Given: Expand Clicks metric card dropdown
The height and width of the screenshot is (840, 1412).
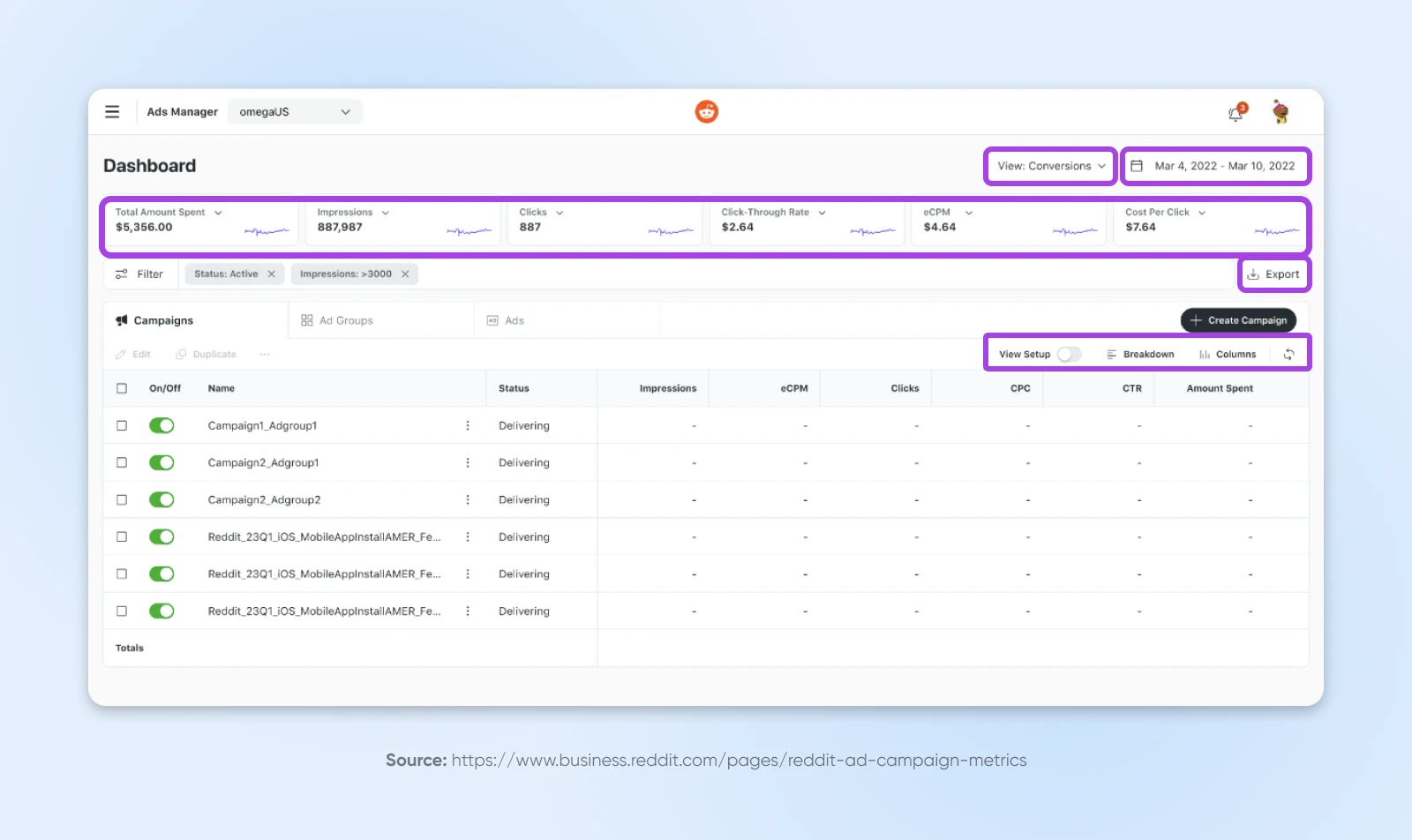Looking at the screenshot, I should point(560,213).
